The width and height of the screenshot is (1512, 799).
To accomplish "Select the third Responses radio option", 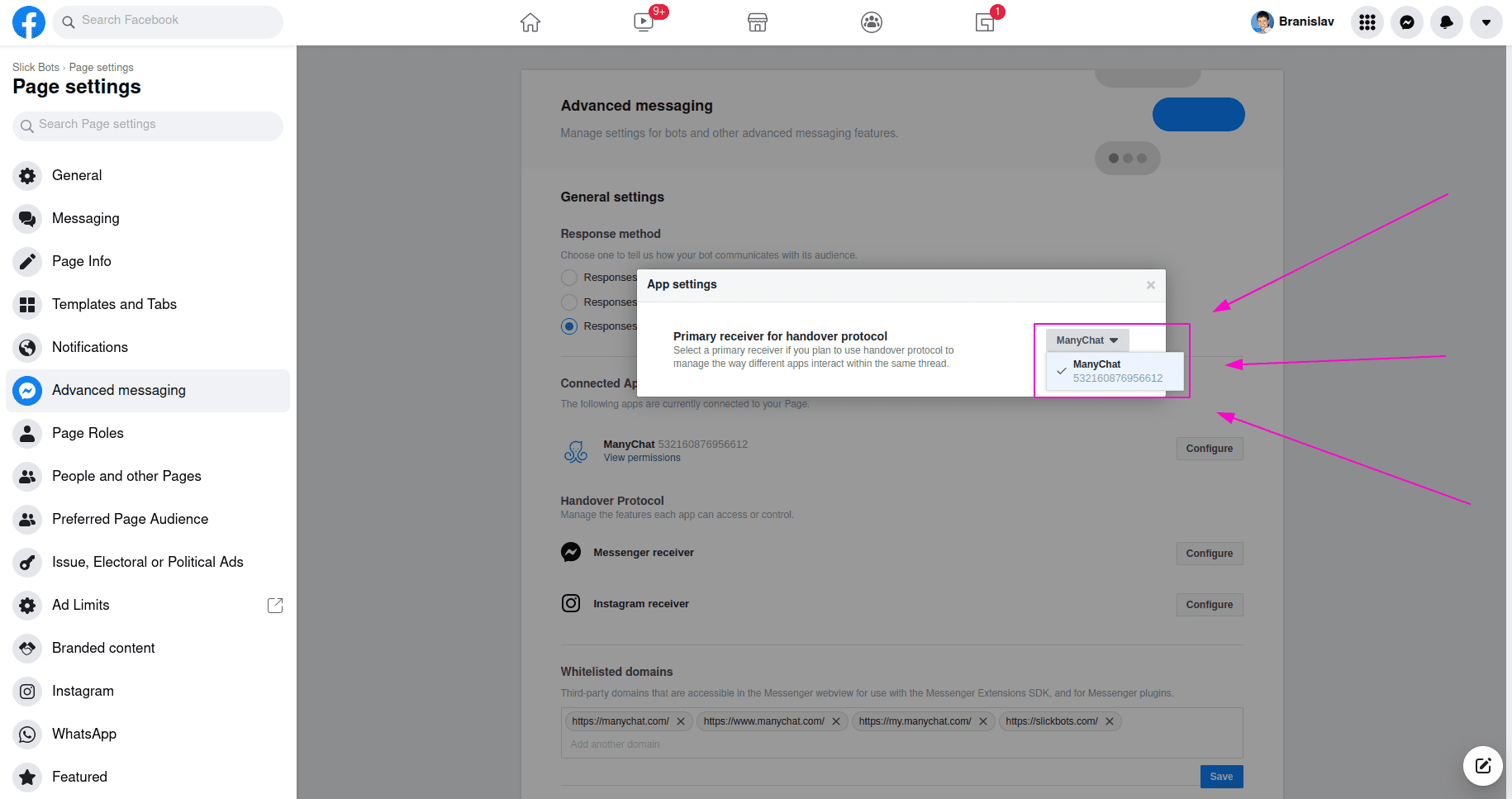I will click(569, 326).
